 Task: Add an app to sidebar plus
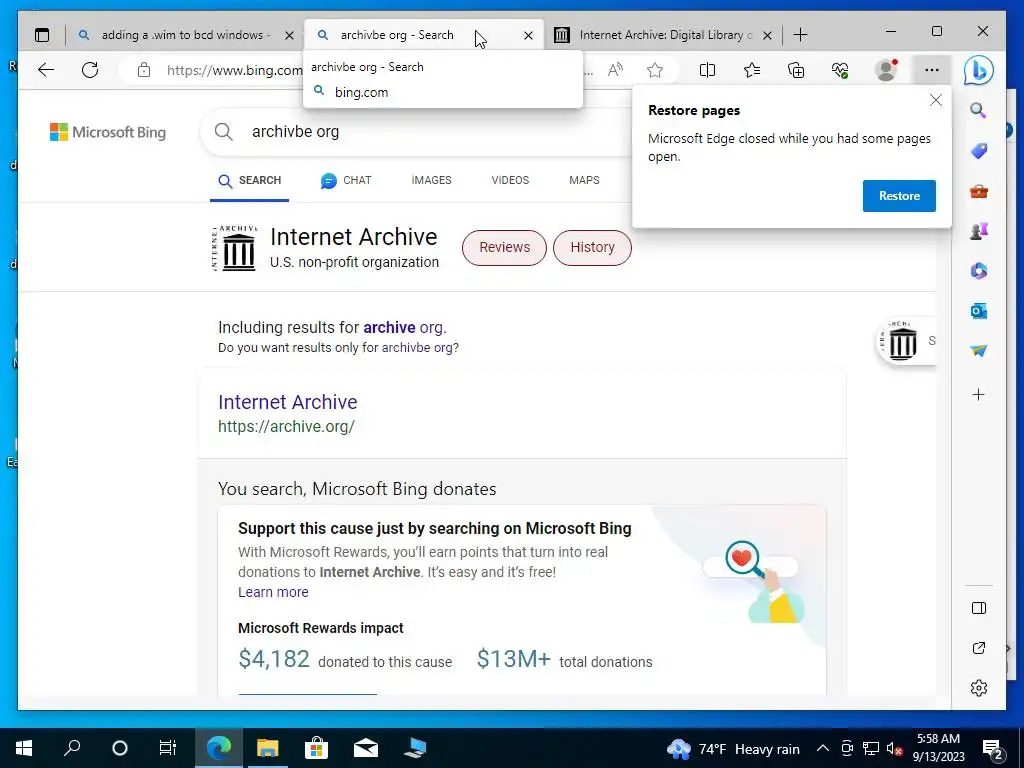[x=978, y=394]
